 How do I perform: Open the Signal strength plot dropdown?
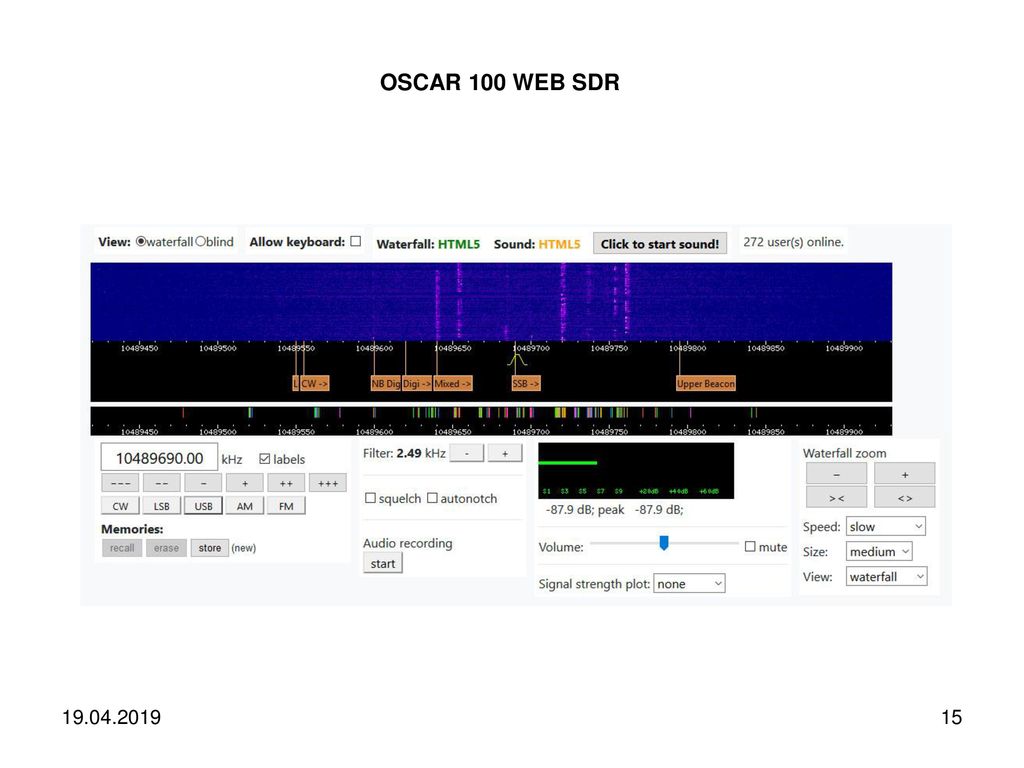(689, 584)
